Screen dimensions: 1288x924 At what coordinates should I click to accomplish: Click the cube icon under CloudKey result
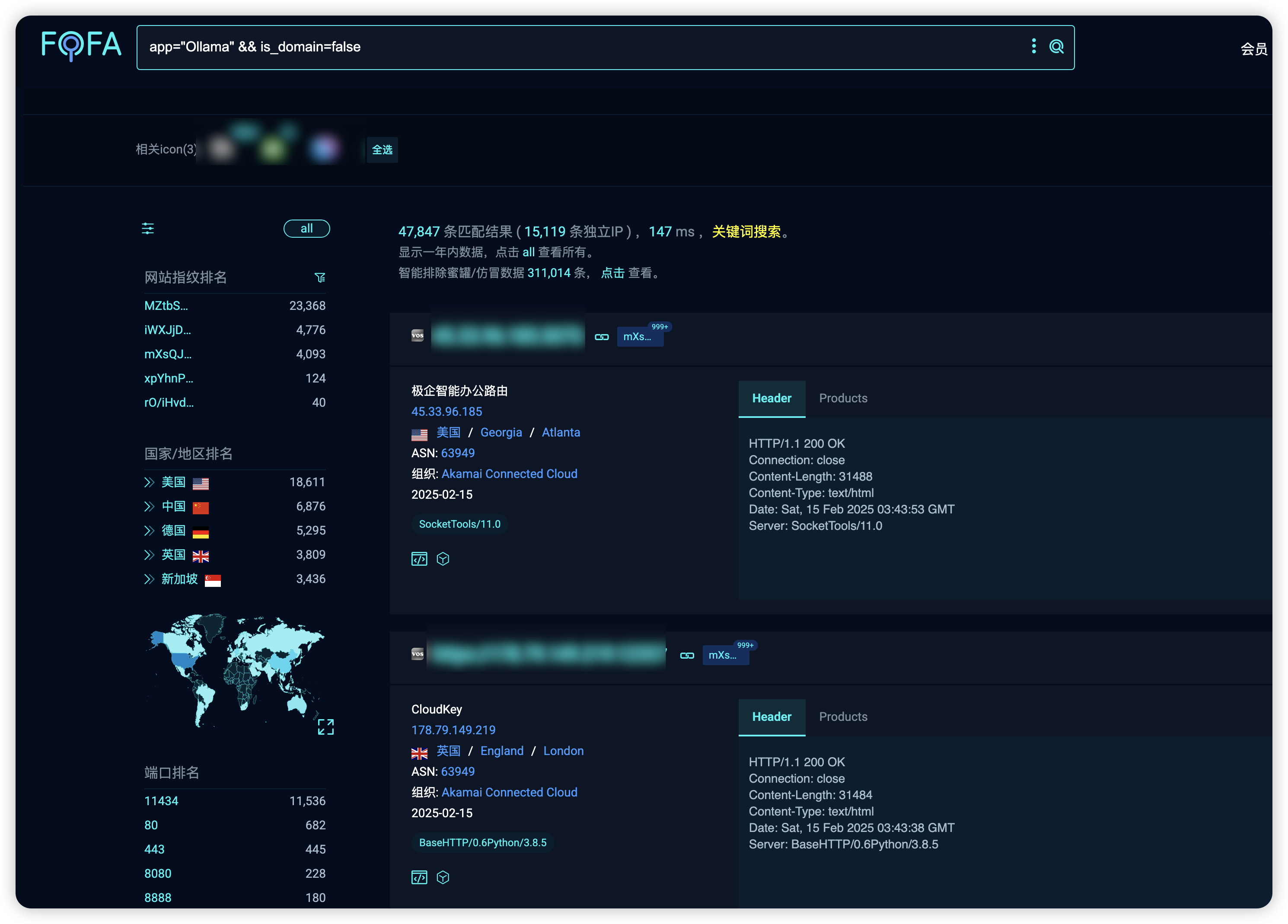pos(443,877)
